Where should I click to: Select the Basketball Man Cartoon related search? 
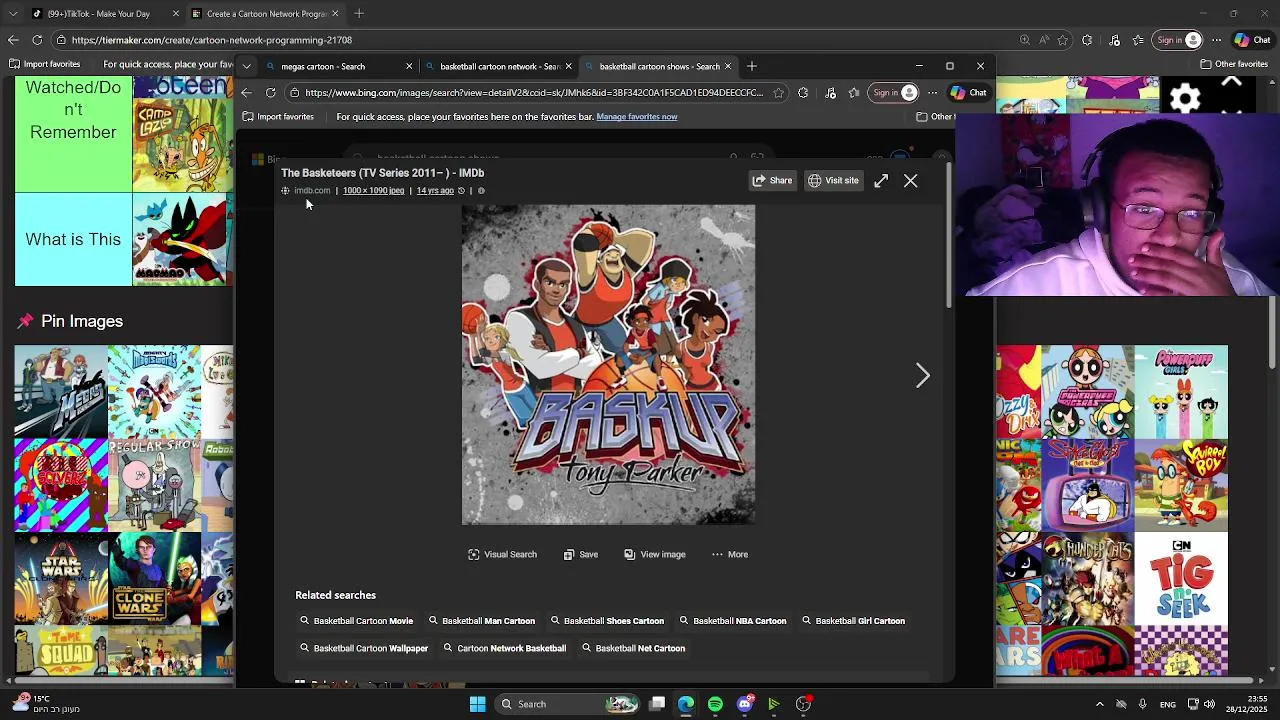[482, 621]
